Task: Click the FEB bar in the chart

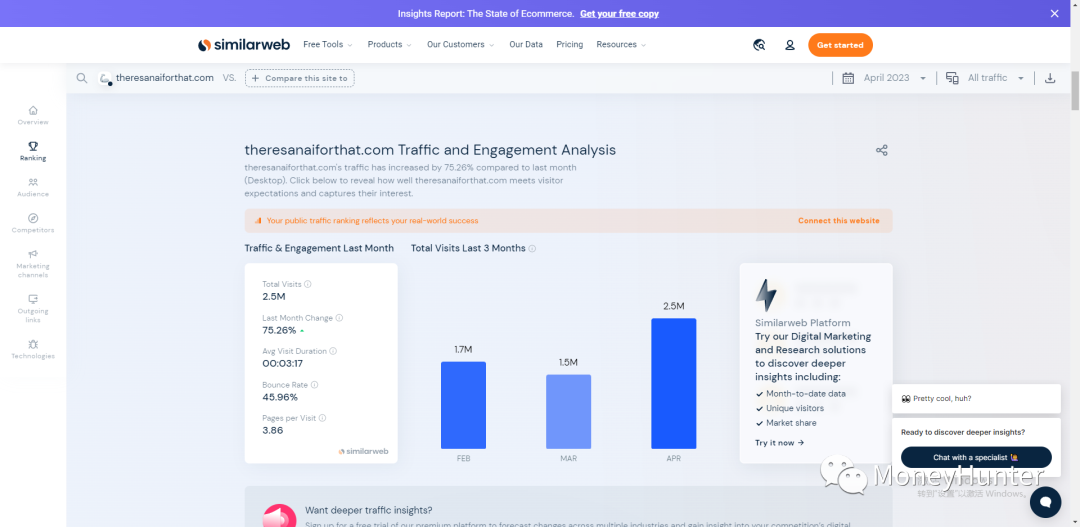Action: tap(464, 405)
